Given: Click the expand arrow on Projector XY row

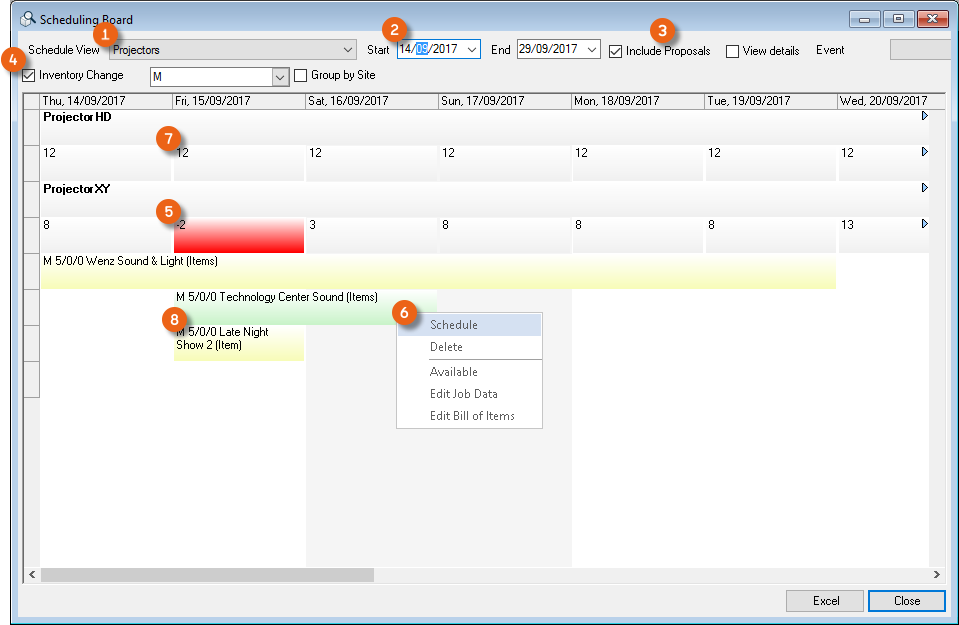Looking at the screenshot, I should pyautogui.click(x=924, y=188).
